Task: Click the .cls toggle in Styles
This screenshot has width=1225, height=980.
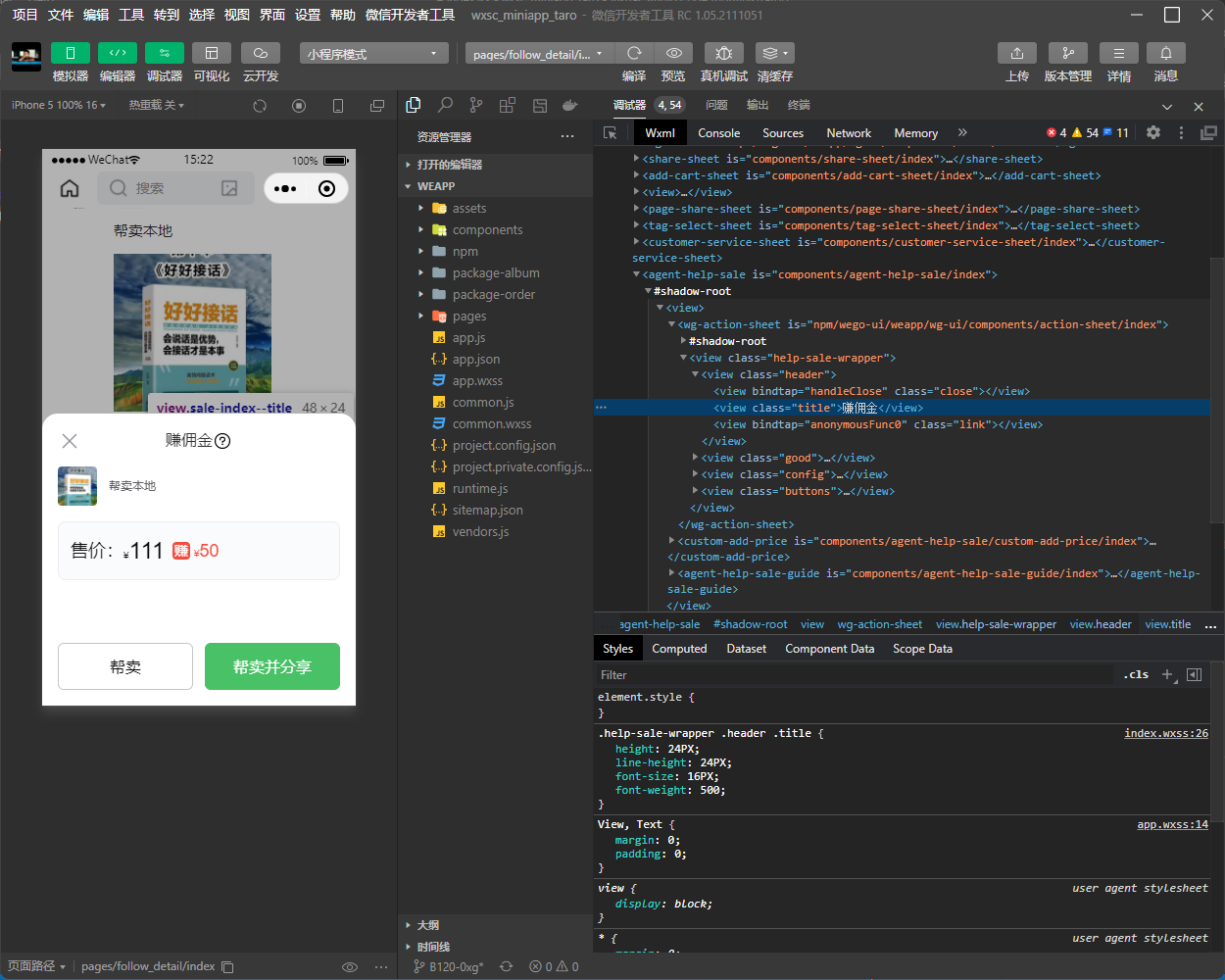Action: [x=1137, y=674]
